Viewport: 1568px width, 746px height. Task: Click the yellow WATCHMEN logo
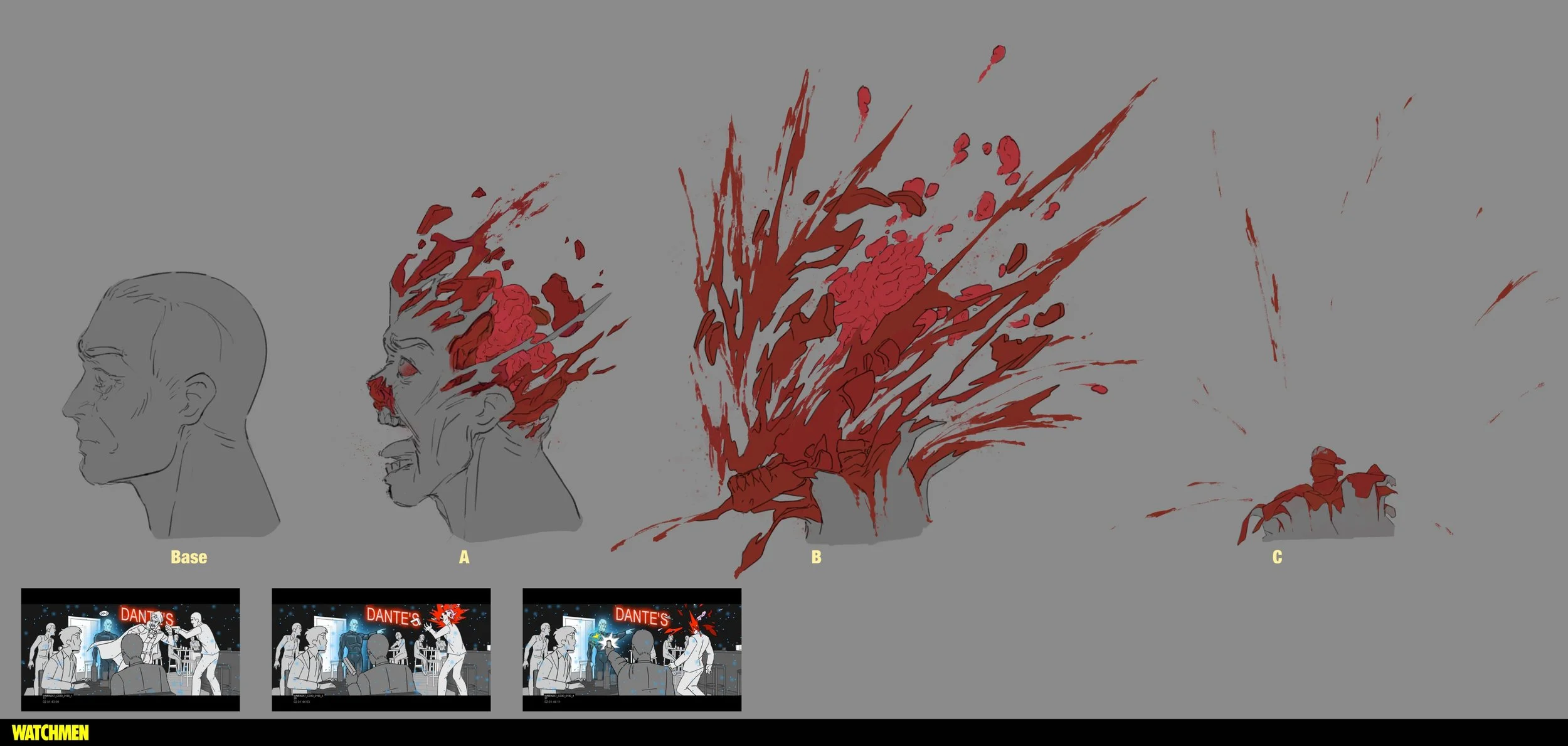point(50,732)
